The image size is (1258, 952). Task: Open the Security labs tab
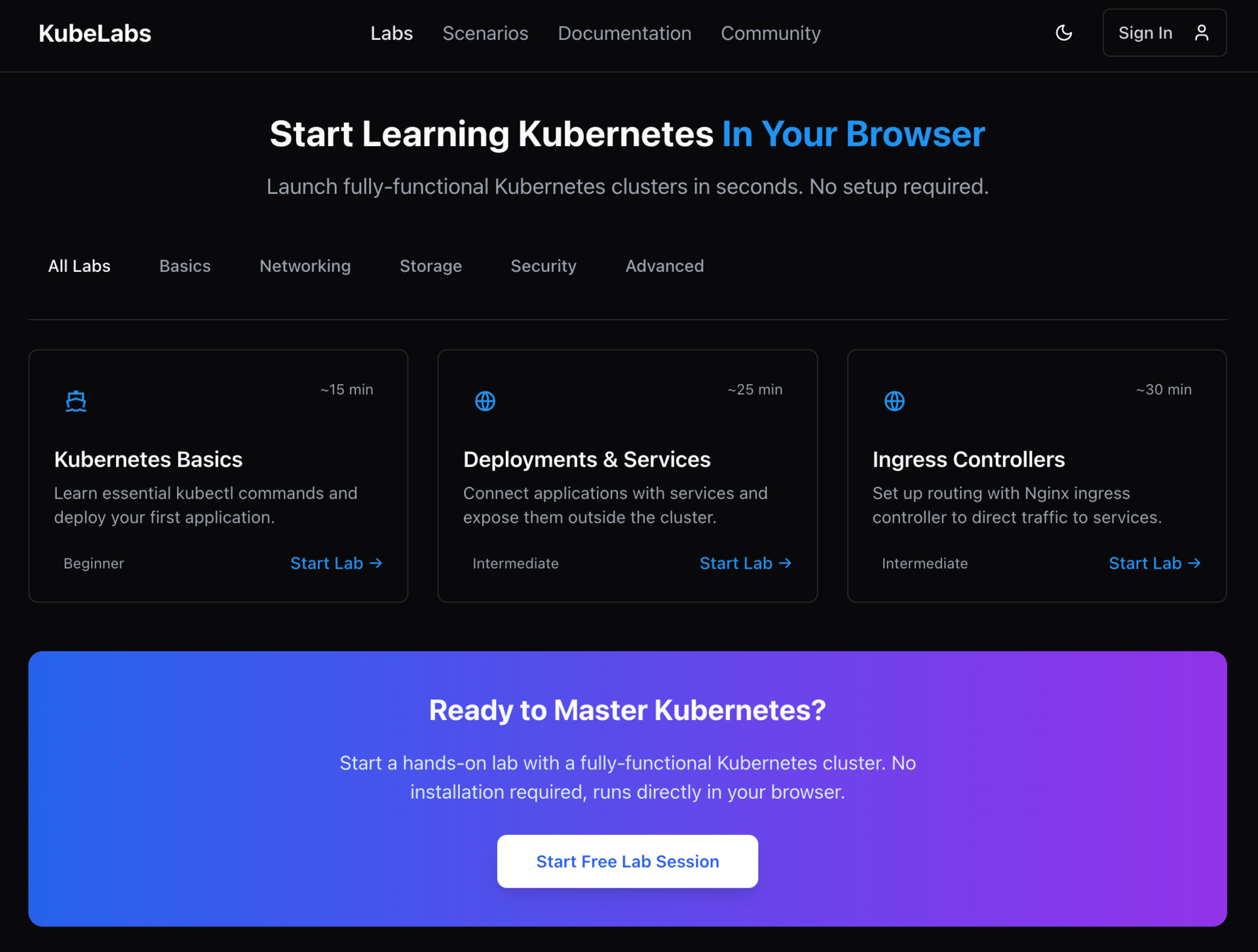pos(543,266)
